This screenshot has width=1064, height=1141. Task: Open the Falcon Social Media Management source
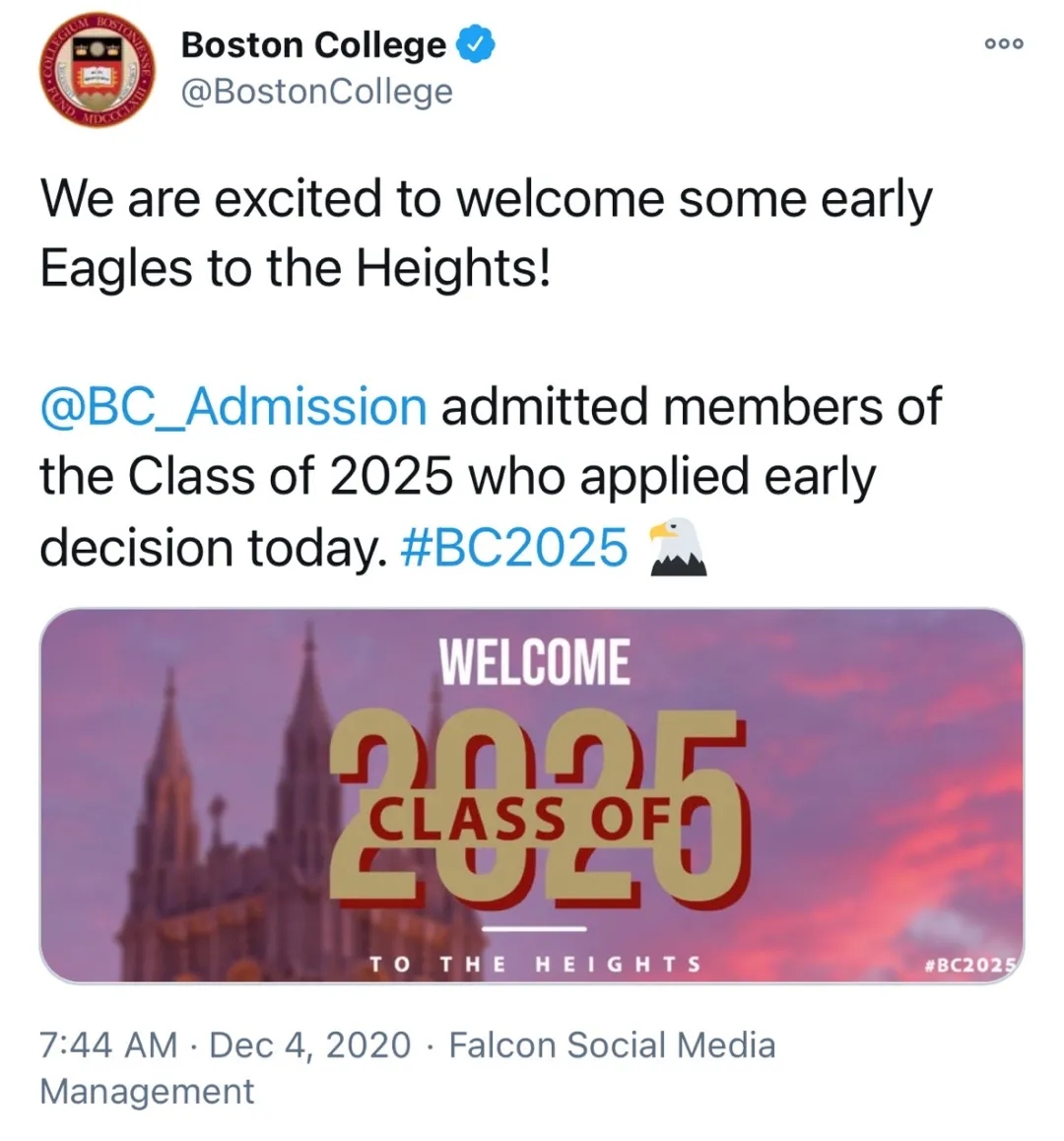(x=611, y=1044)
